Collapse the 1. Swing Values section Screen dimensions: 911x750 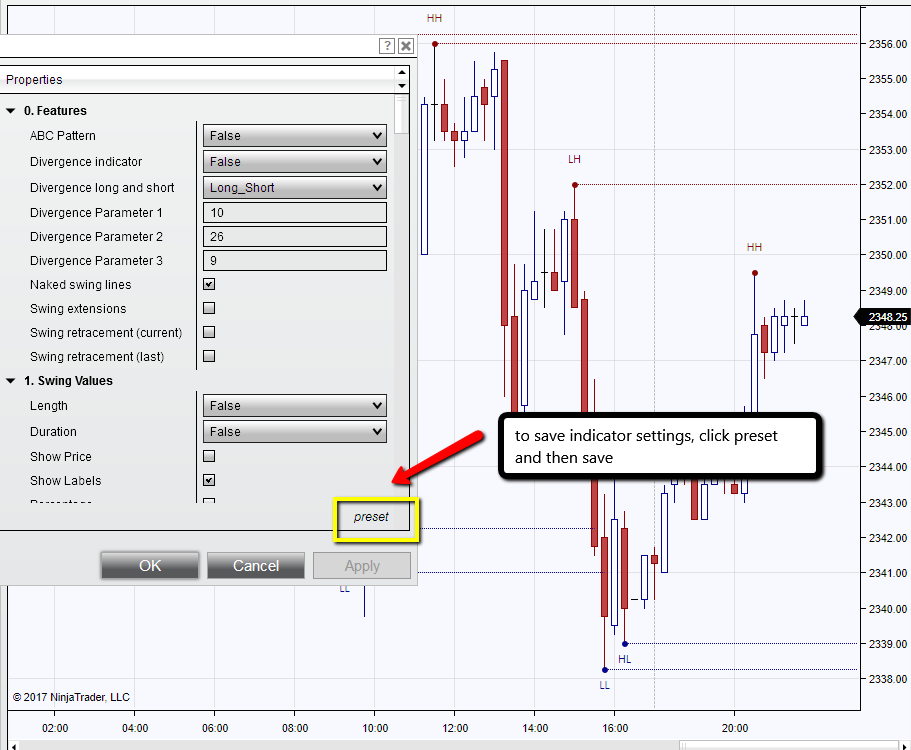click(10, 381)
